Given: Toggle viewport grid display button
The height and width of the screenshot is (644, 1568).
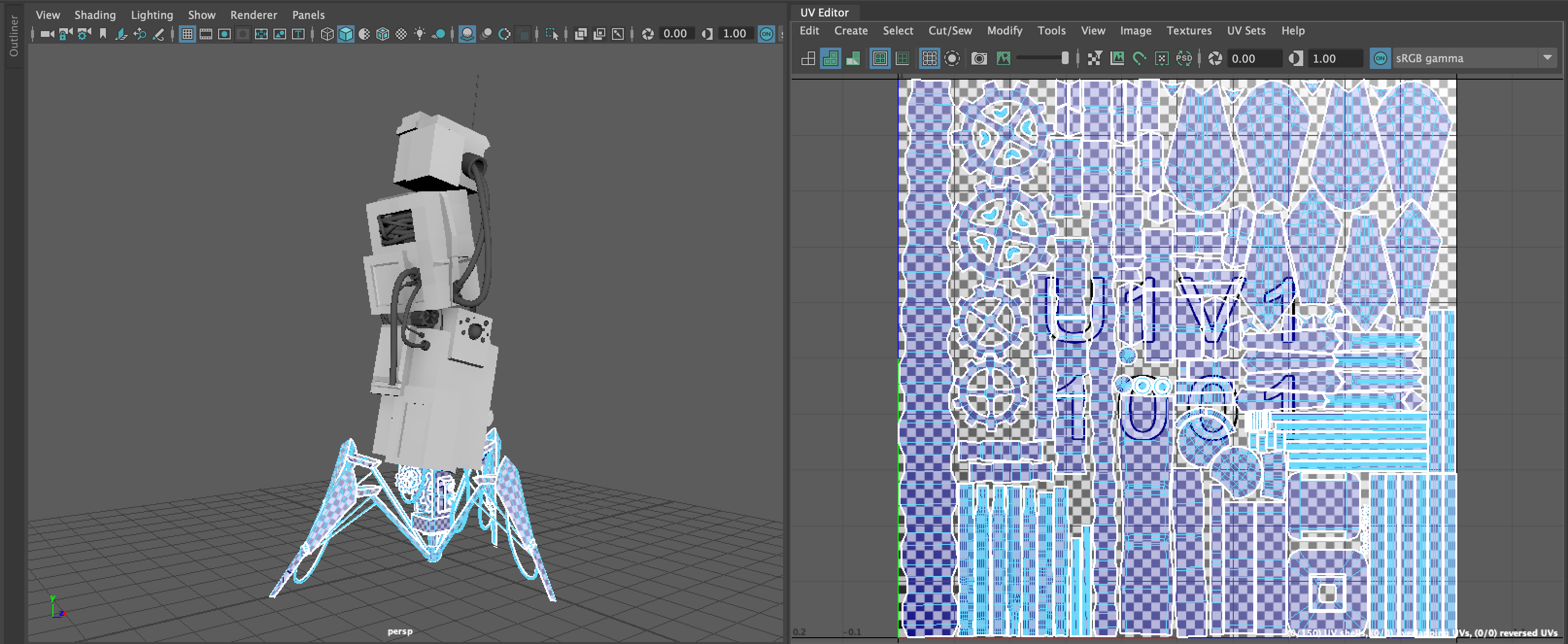Looking at the screenshot, I should [x=187, y=34].
